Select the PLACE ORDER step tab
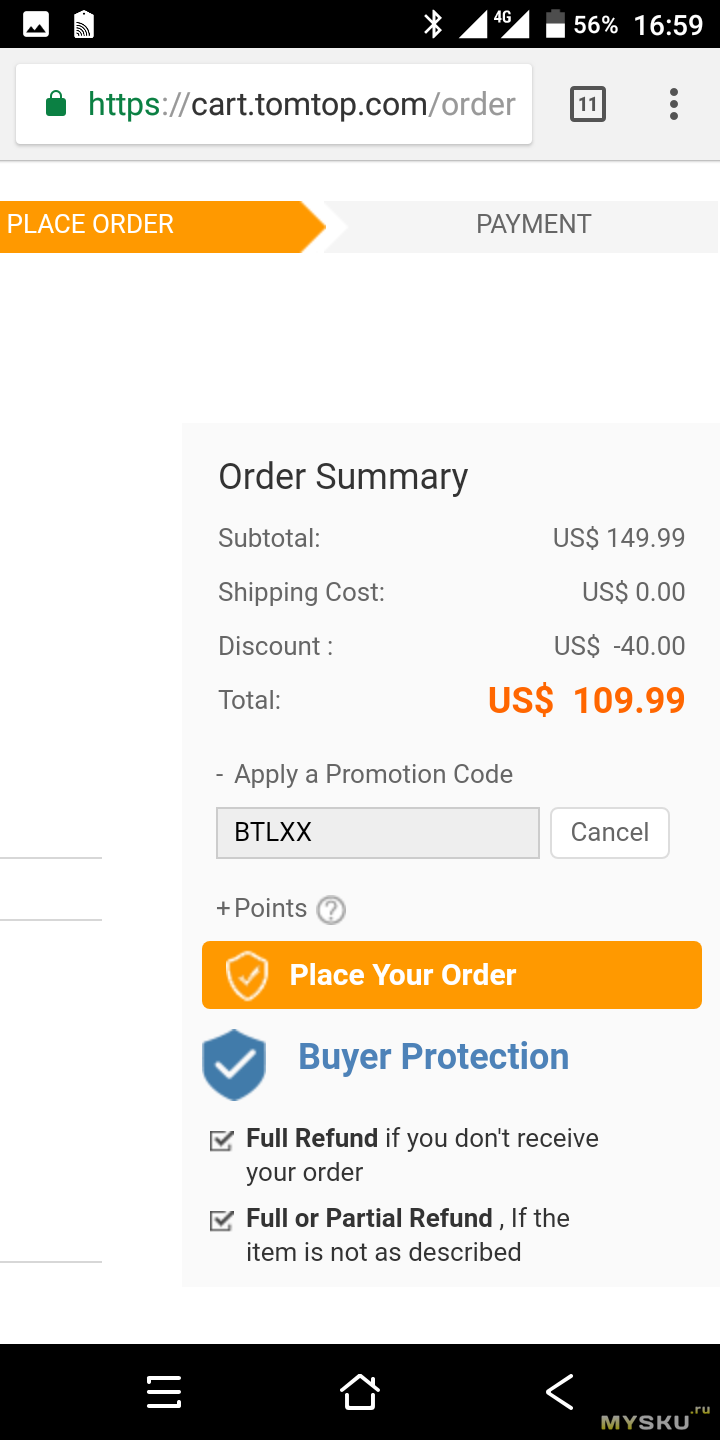Viewport: 720px width, 1440px height. point(162,226)
